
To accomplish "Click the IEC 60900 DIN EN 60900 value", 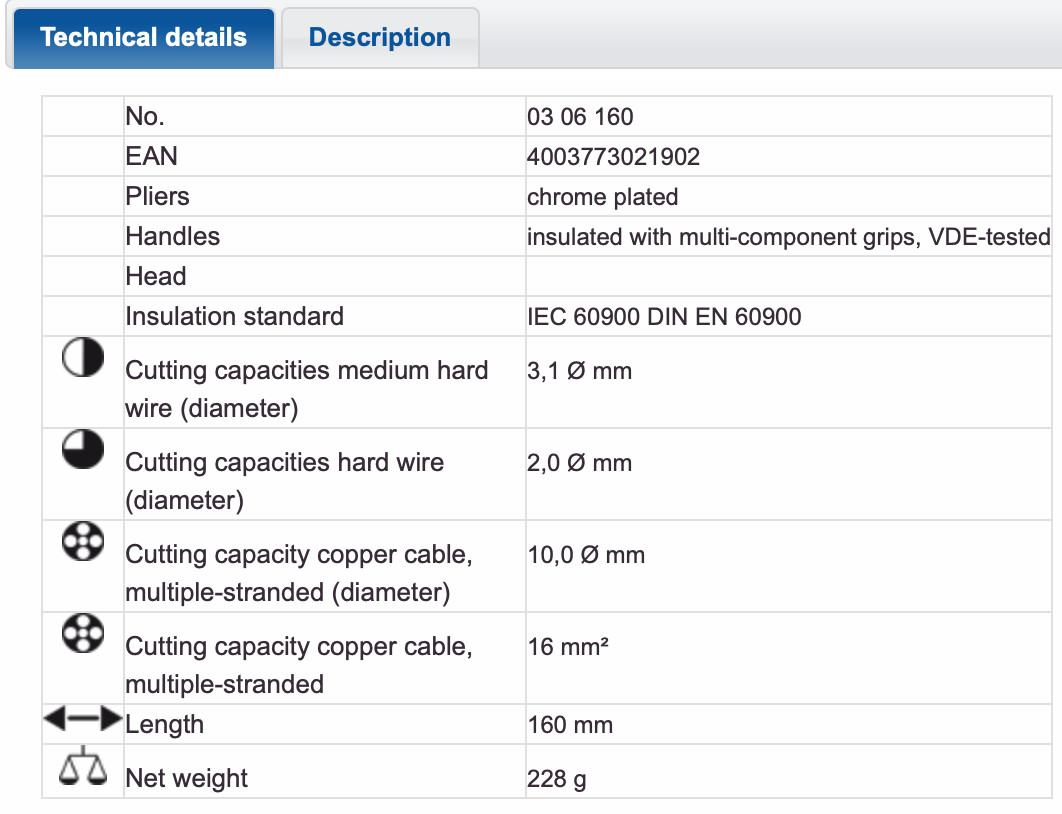I will coord(664,317).
